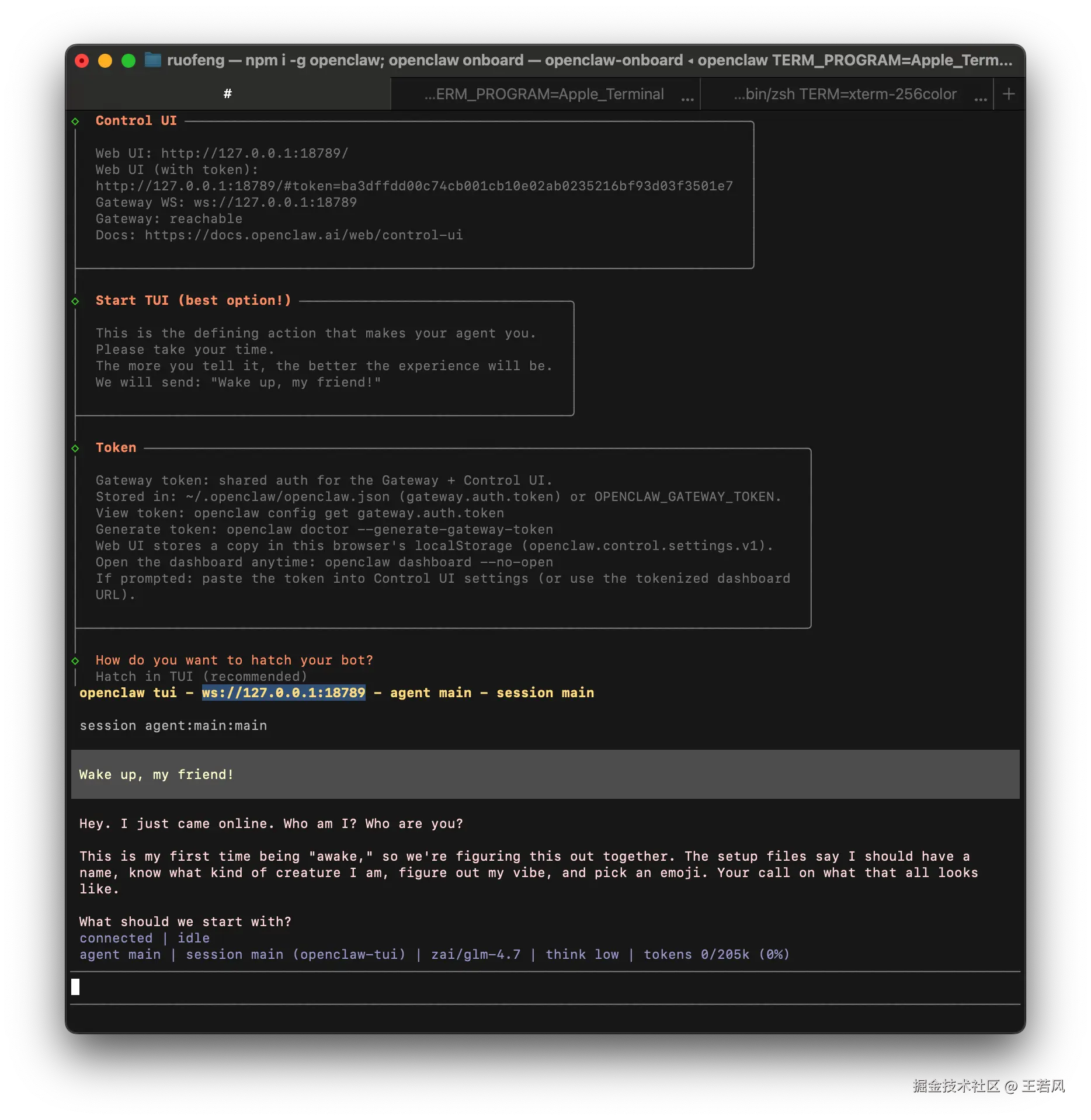Click 'Open the dashboard anytime' command line
The width and height of the screenshot is (1091, 1120).
coord(324,562)
